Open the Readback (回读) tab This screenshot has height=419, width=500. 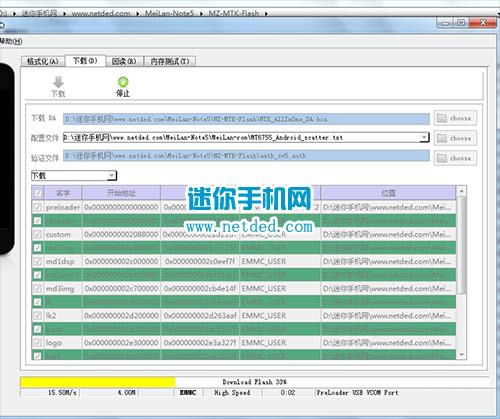pos(124,61)
